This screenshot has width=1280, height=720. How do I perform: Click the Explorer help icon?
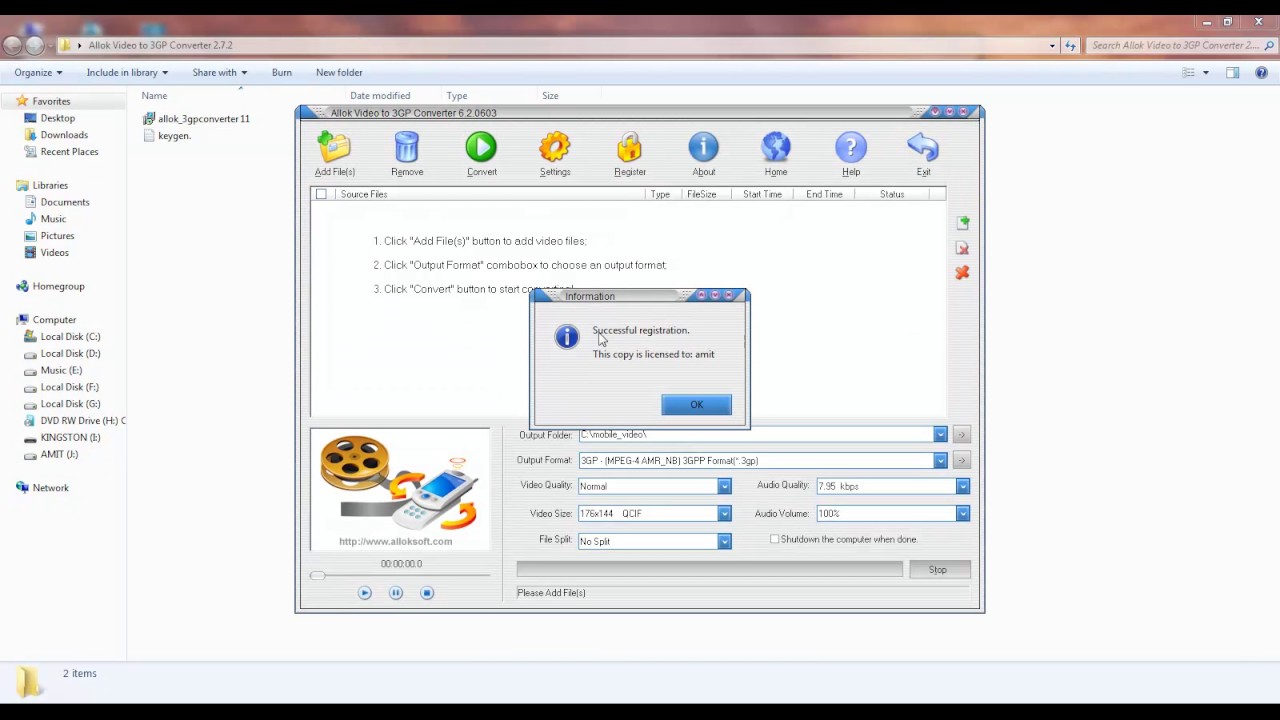coord(1261,72)
